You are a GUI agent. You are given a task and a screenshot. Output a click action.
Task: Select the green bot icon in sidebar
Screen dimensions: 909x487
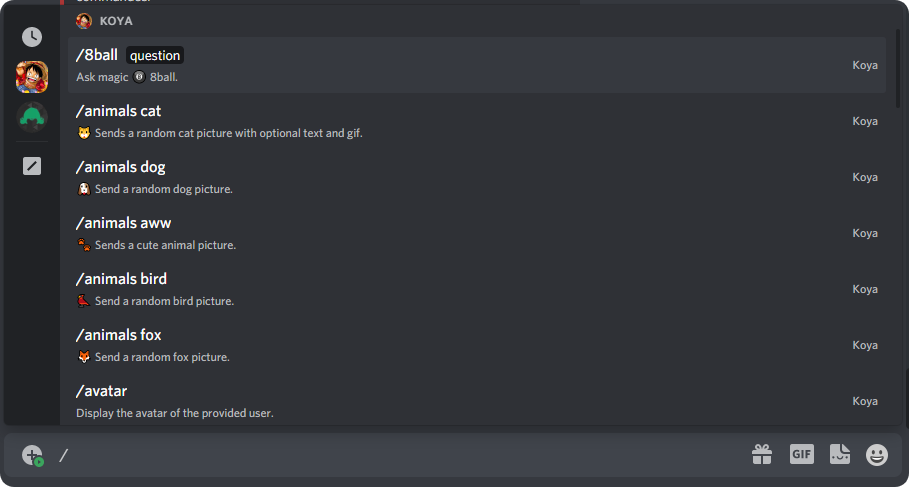32,117
